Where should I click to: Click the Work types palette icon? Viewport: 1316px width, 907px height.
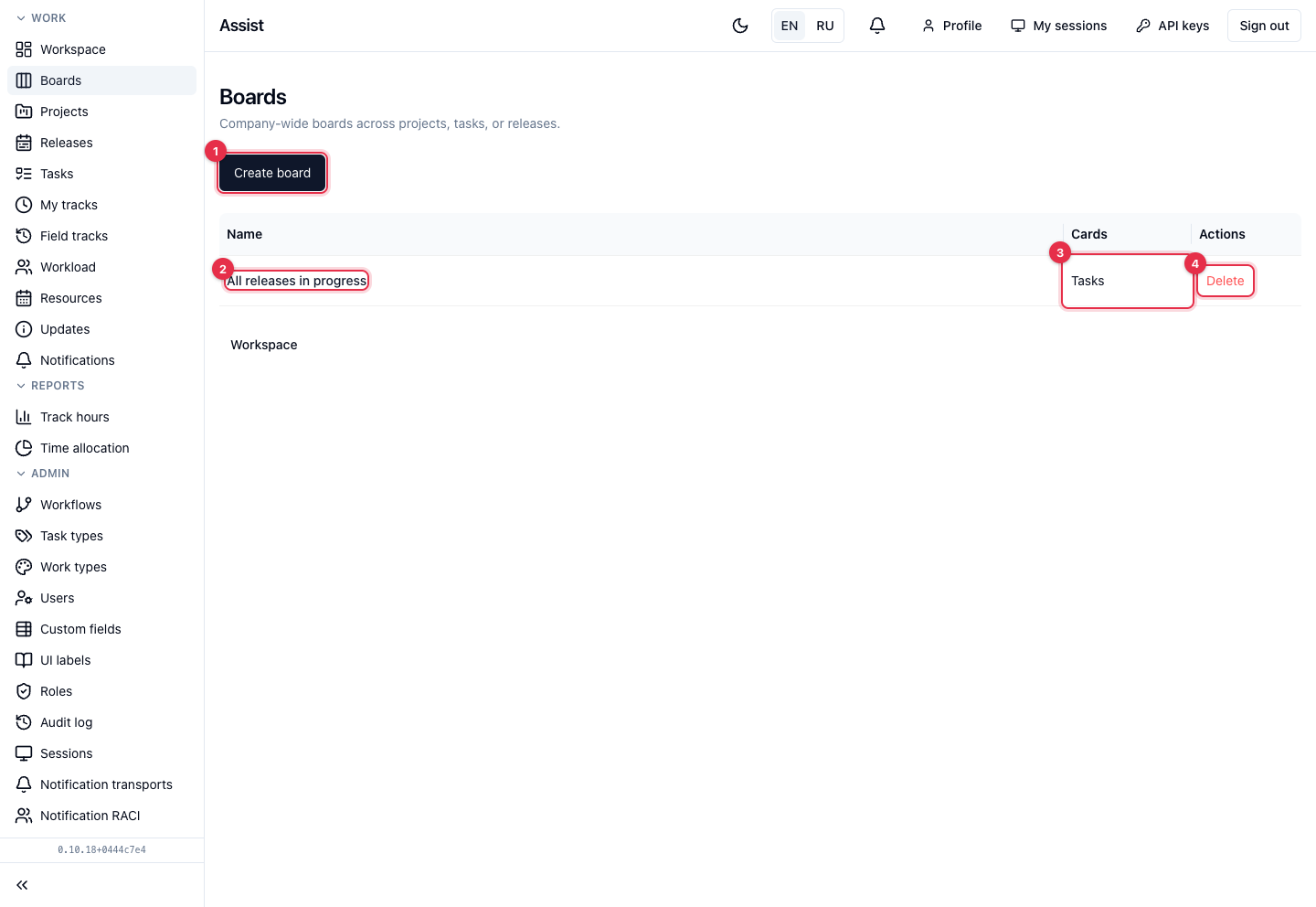24,567
